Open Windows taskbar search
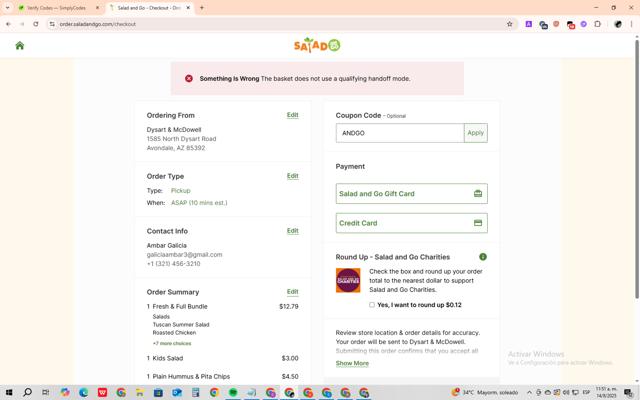Viewport: 640px width, 400px height. [x=27, y=393]
